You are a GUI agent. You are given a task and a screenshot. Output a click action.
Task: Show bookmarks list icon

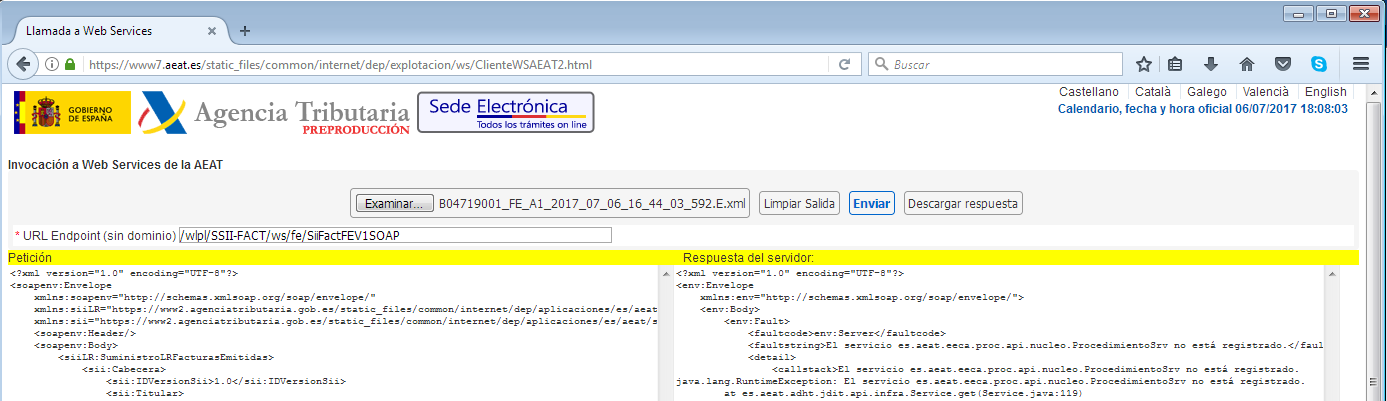pos(1176,64)
